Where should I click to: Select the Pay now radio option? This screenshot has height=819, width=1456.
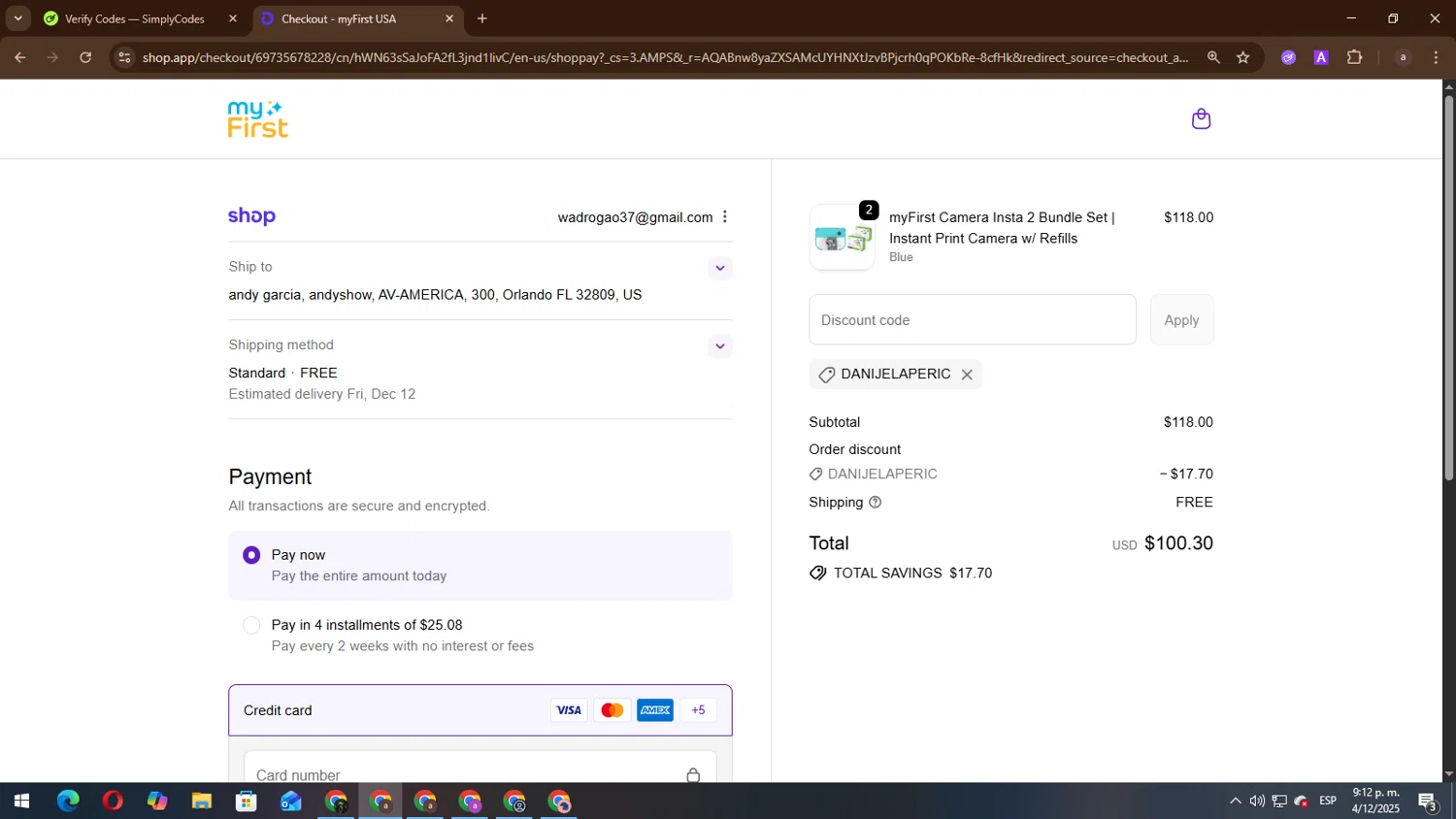(x=251, y=555)
